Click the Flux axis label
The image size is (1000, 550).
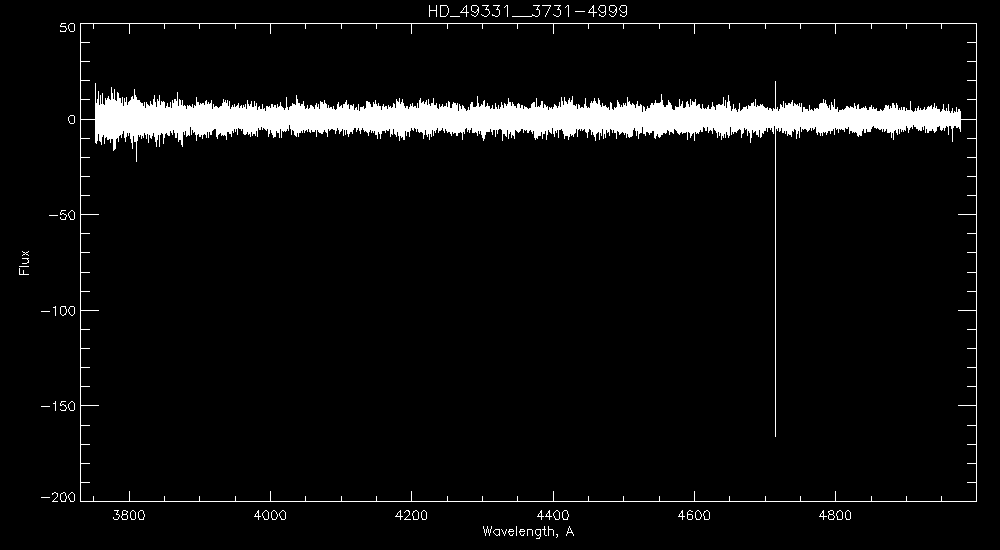coord(24,263)
